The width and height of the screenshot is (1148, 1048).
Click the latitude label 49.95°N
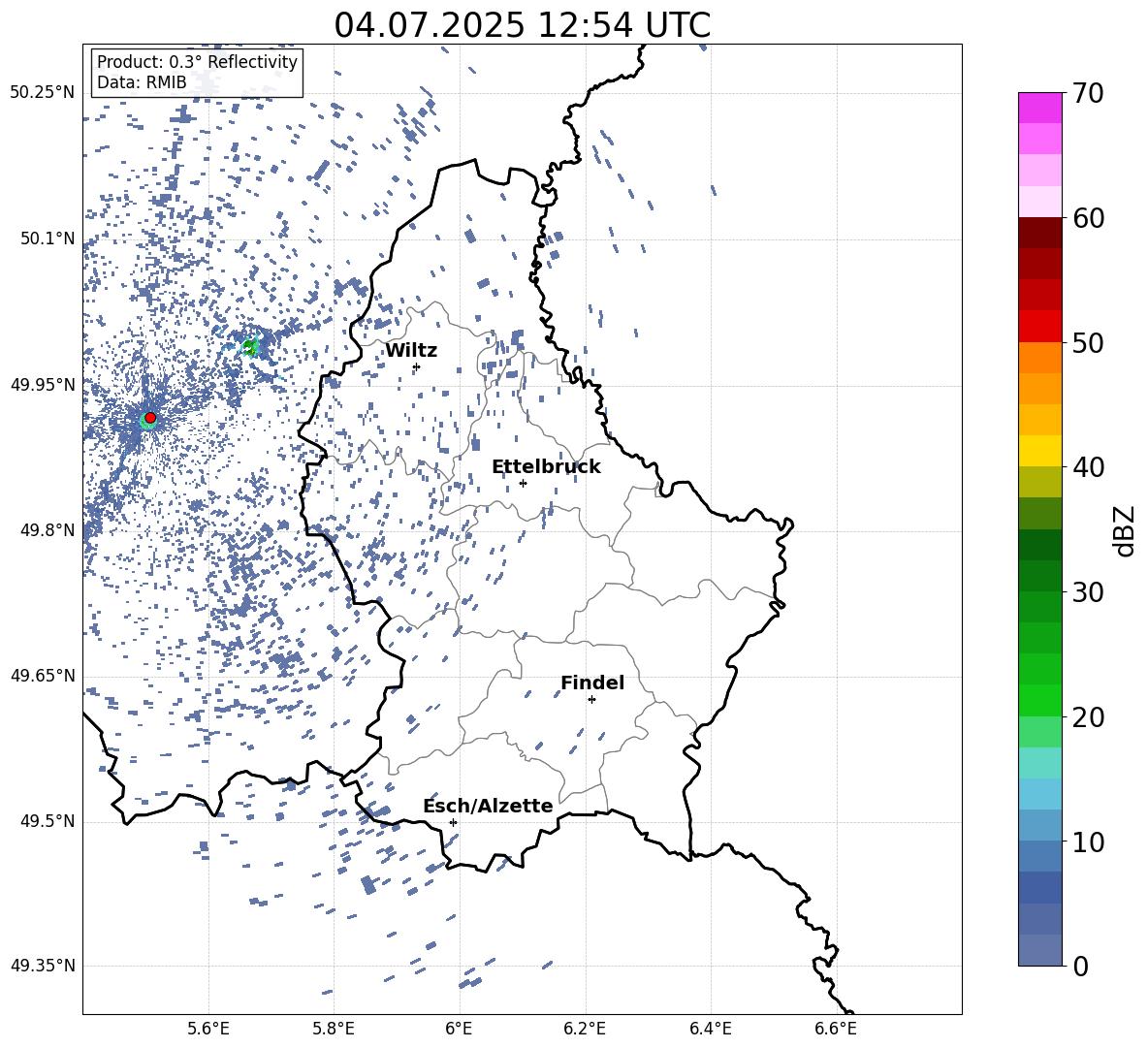43,384
